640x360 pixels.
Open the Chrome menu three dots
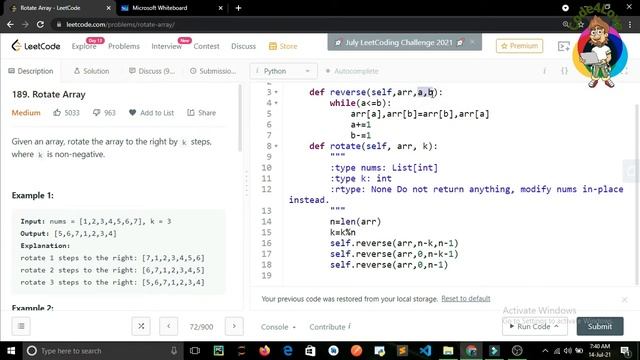[x=631, y=24]
